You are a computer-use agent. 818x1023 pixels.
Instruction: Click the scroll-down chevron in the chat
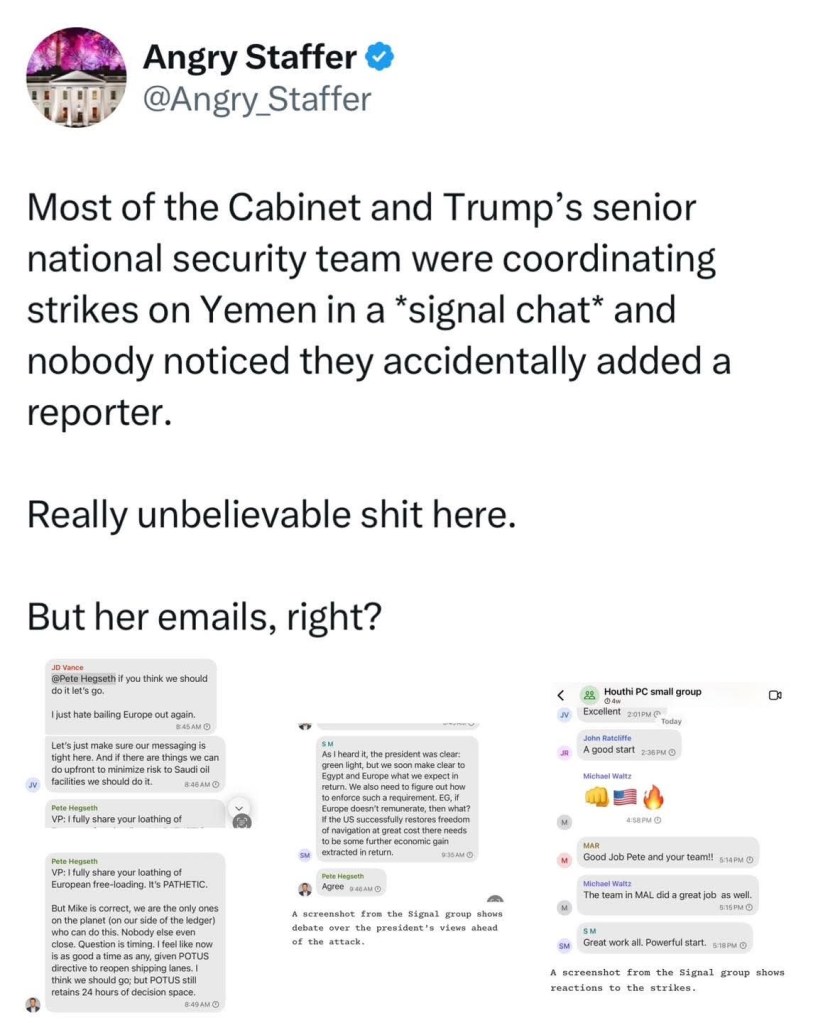coord(238,807)
